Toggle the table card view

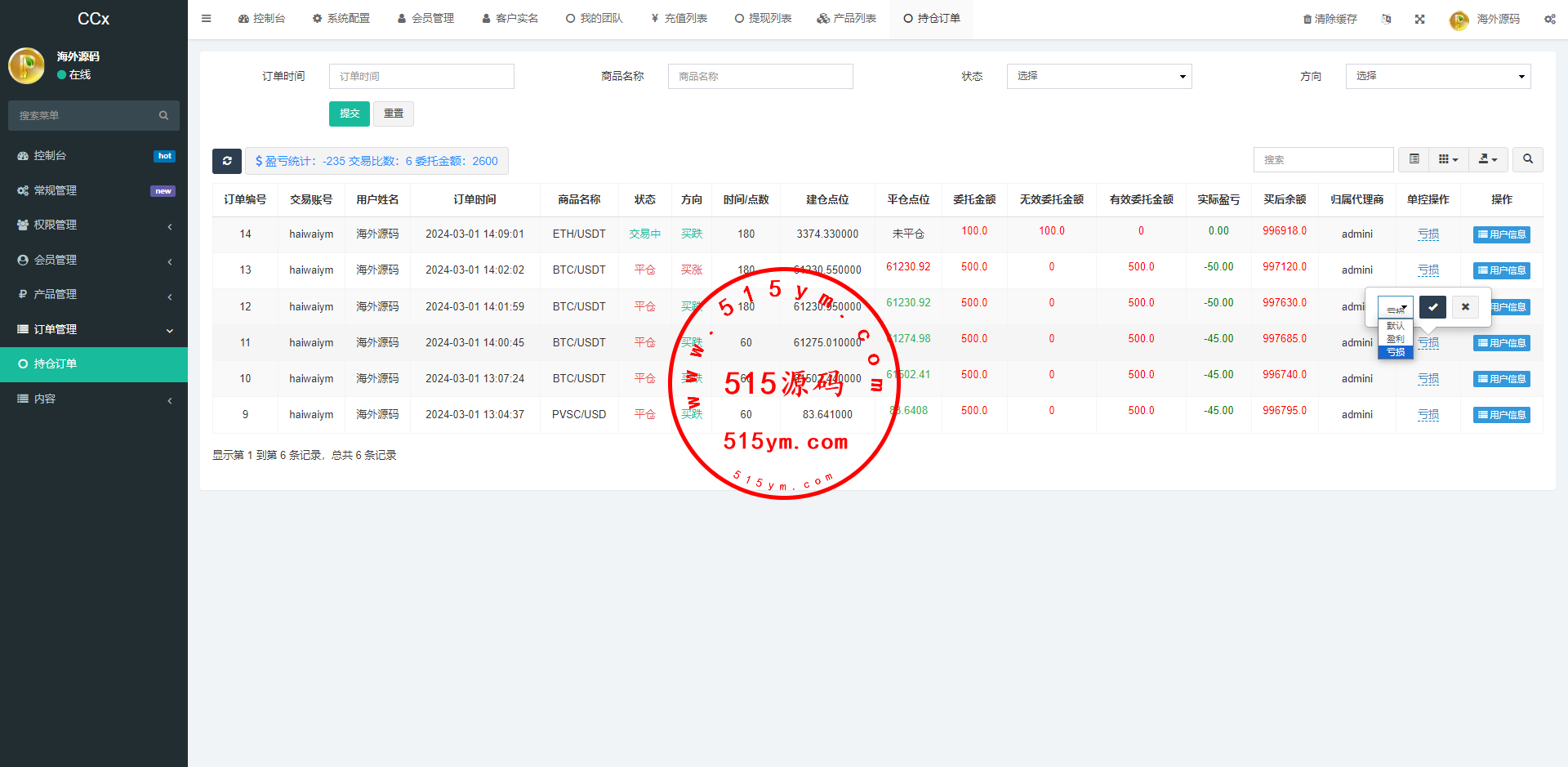(x=1414, y=159)
